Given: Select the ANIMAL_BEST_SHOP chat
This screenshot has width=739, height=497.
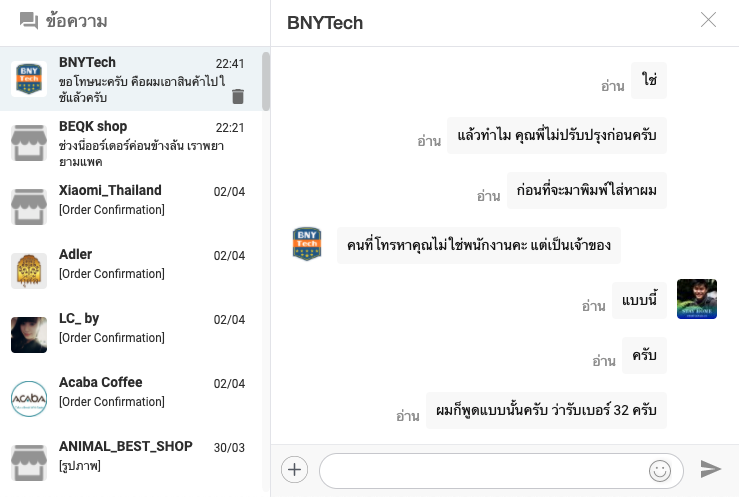Looking at the screenshot, I should [x=135, y=455].
